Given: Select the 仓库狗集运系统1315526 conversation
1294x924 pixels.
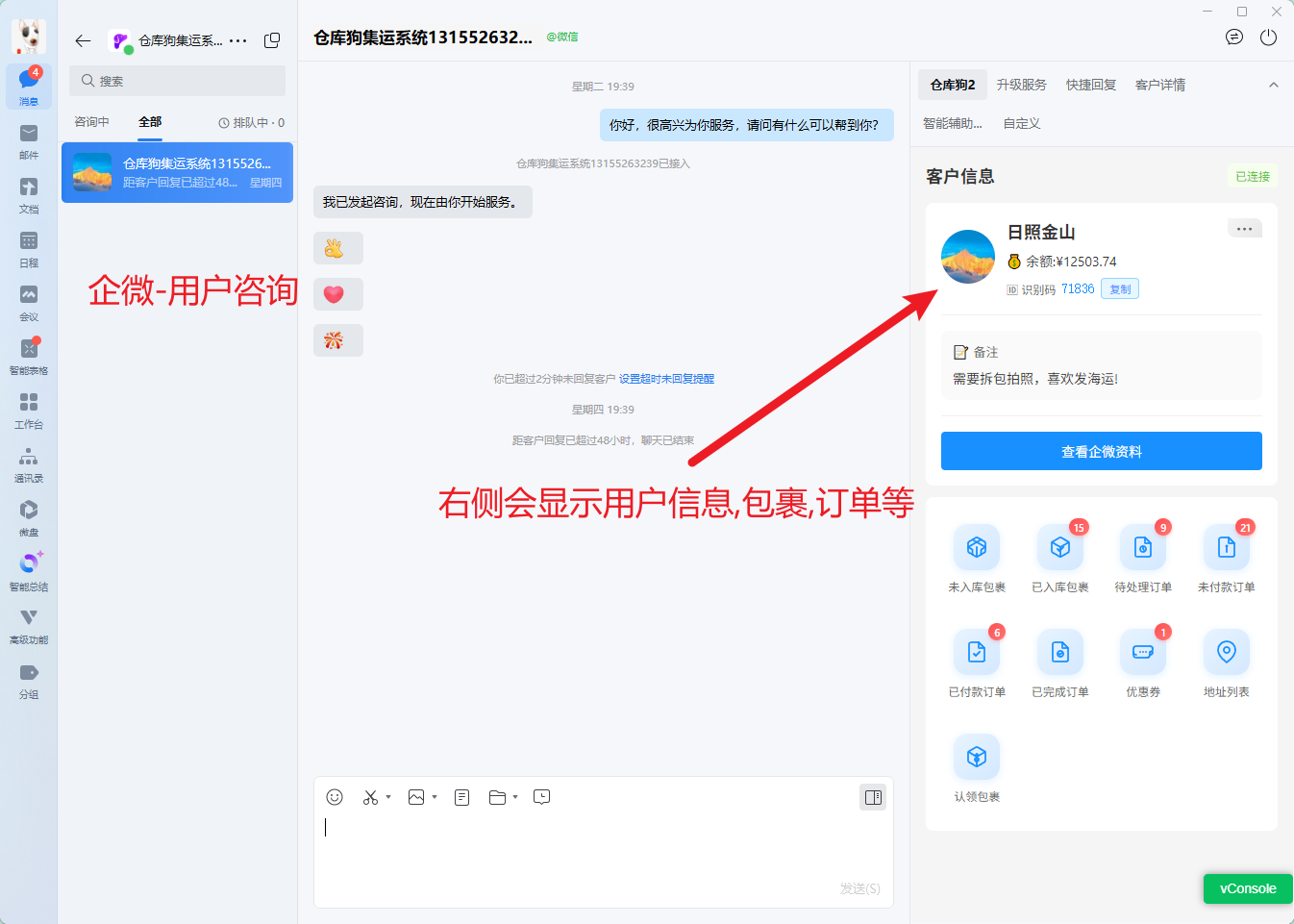Looking at the screenshot, I should tap(177, 172).
